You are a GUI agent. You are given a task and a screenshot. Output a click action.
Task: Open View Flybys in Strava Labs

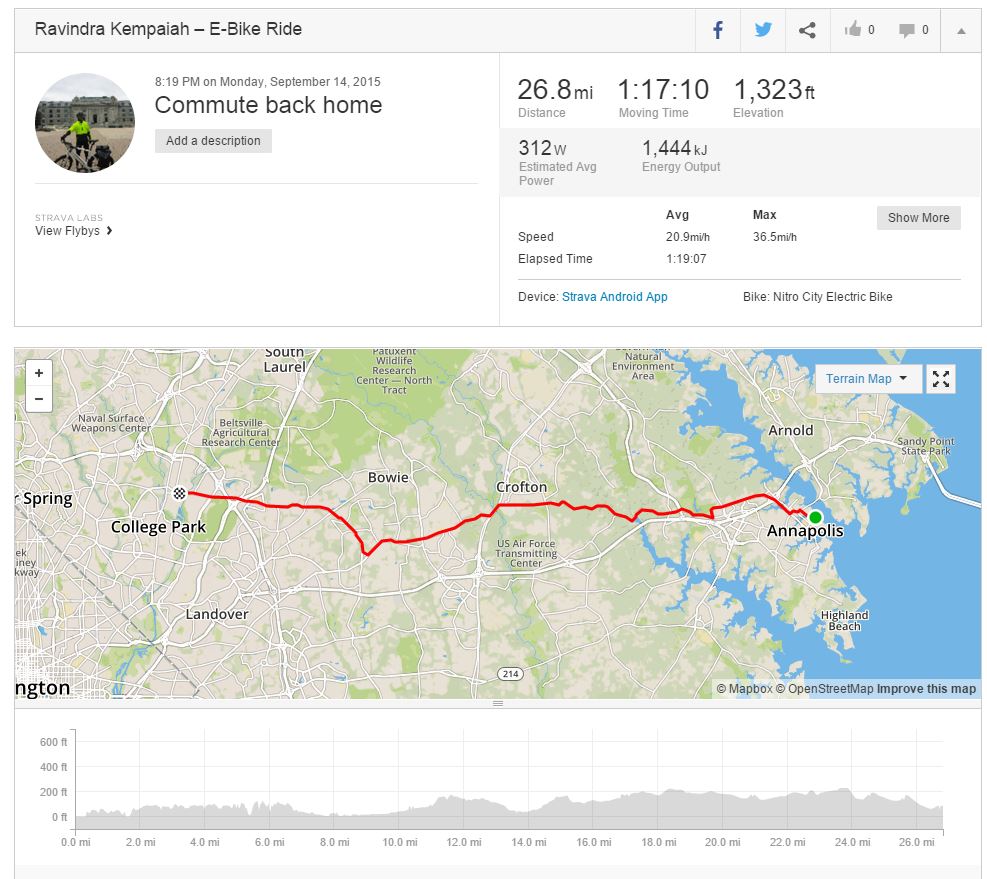[74, 231]
